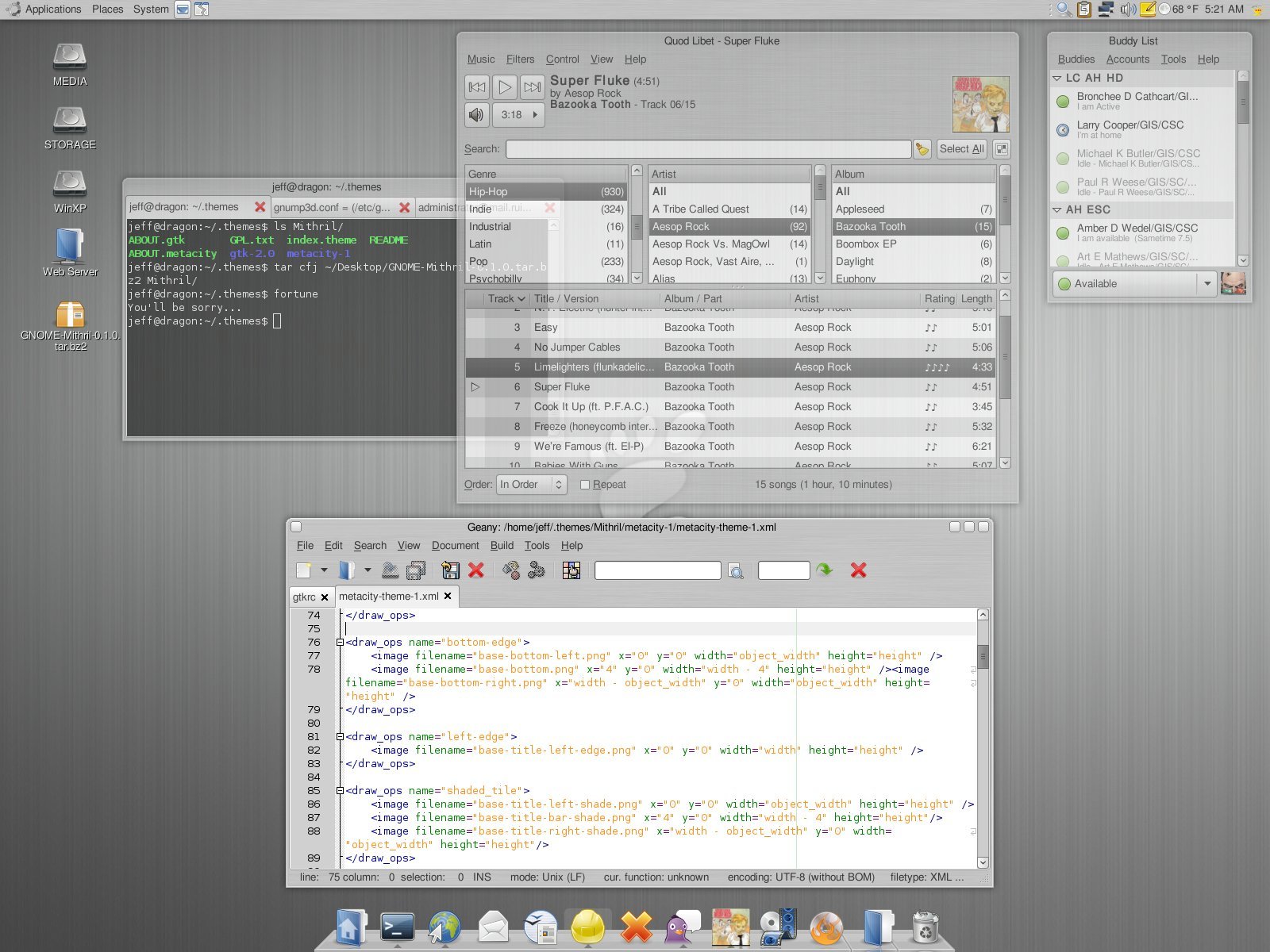Click the Quod Libet song list scrollbar
The height and width of the screenshot is (952, 1270).
point(1005,379)
